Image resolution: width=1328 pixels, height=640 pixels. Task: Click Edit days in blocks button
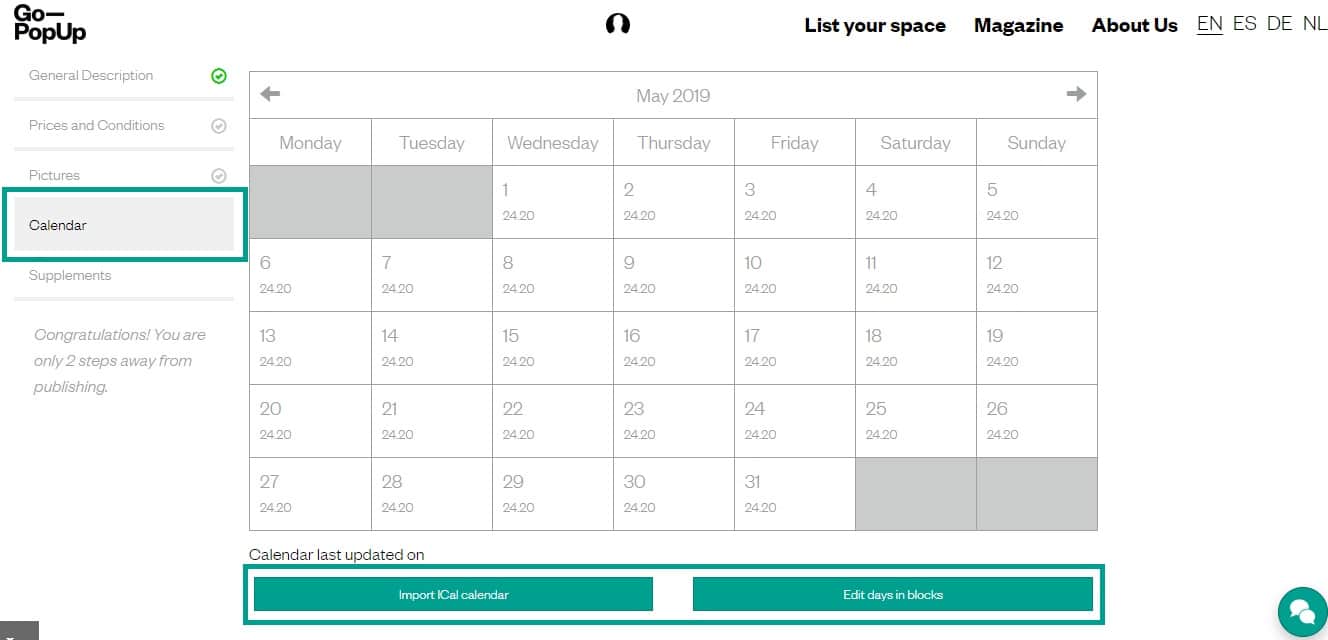892,594
